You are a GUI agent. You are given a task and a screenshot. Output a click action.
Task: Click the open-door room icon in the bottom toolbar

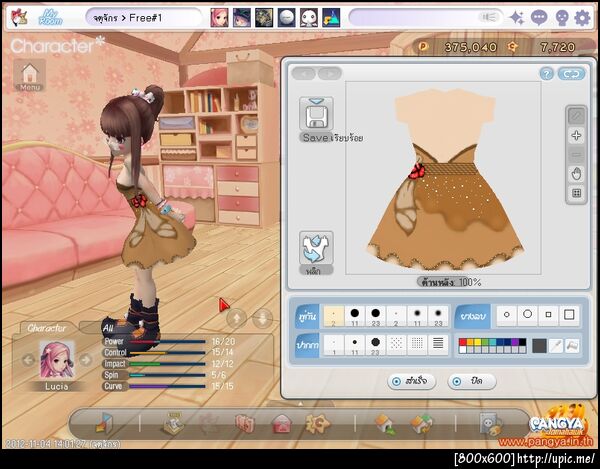(x=104, y=423)
